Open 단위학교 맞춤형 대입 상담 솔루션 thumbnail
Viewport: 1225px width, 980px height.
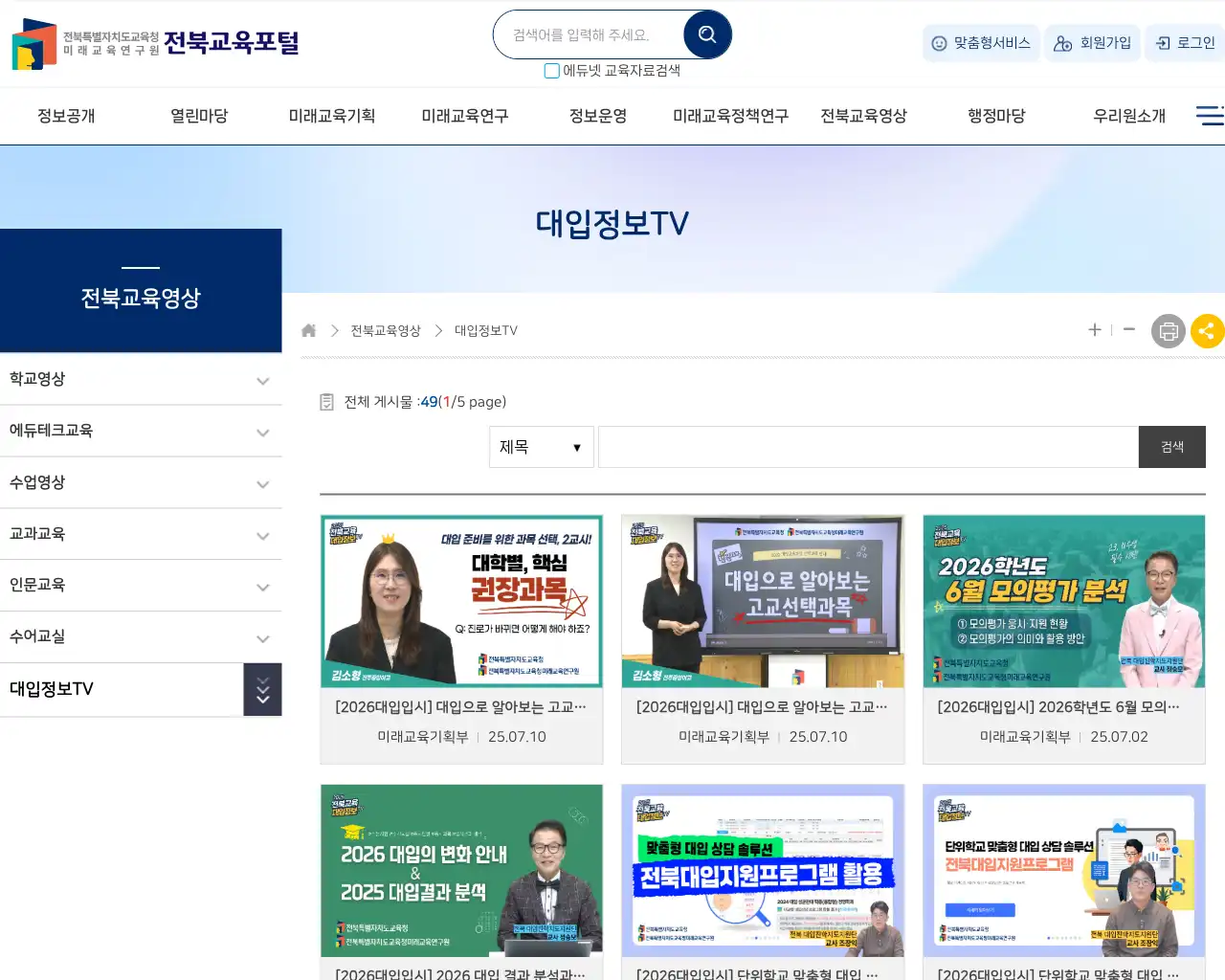[x=1064, y=870]
